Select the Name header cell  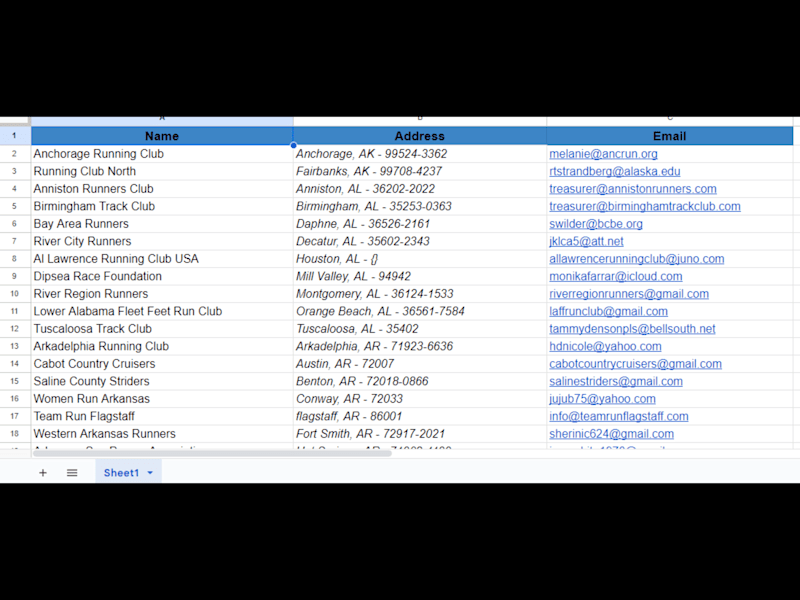coord(162,136)
